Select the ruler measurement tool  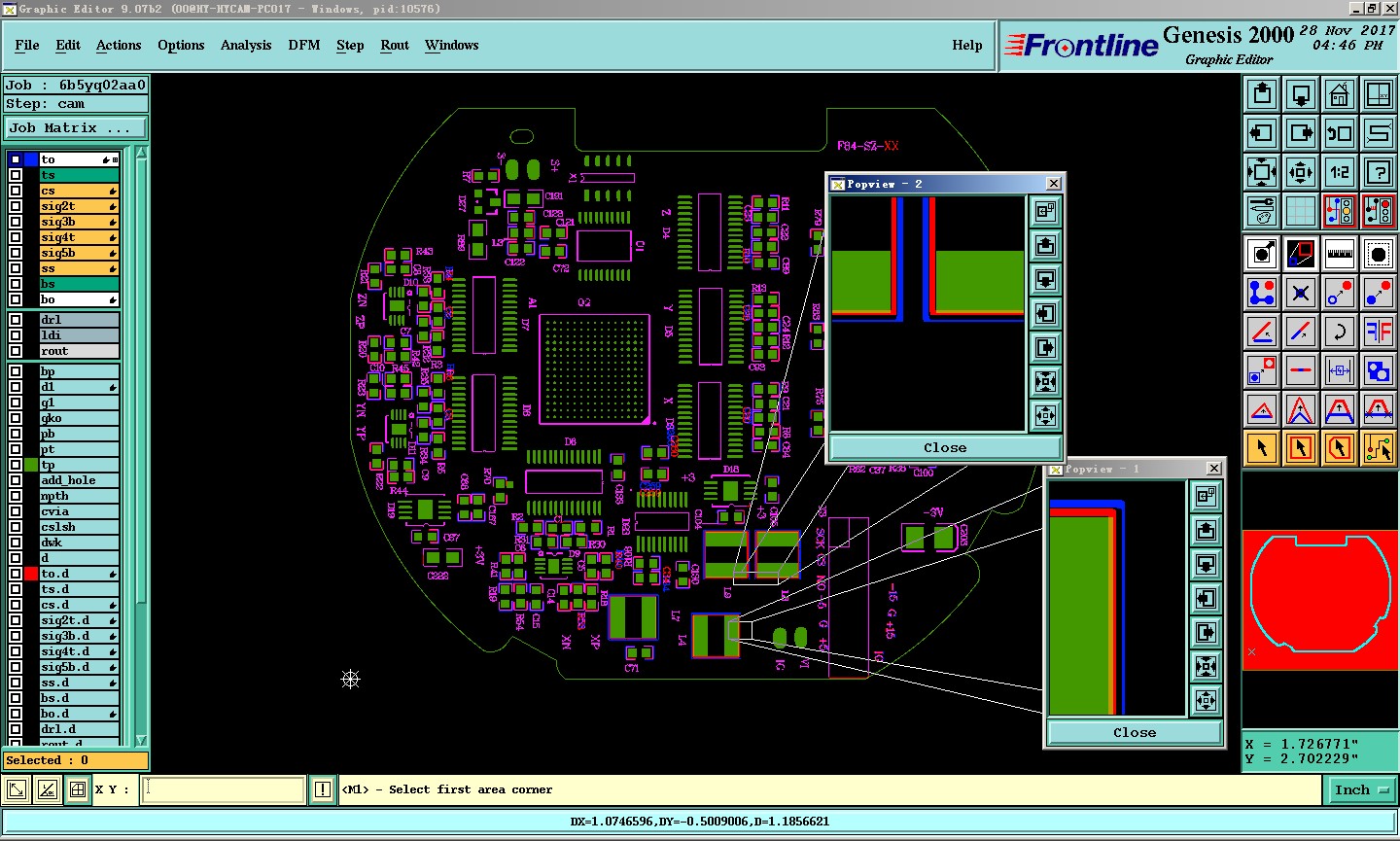(x=1340, y=254)
